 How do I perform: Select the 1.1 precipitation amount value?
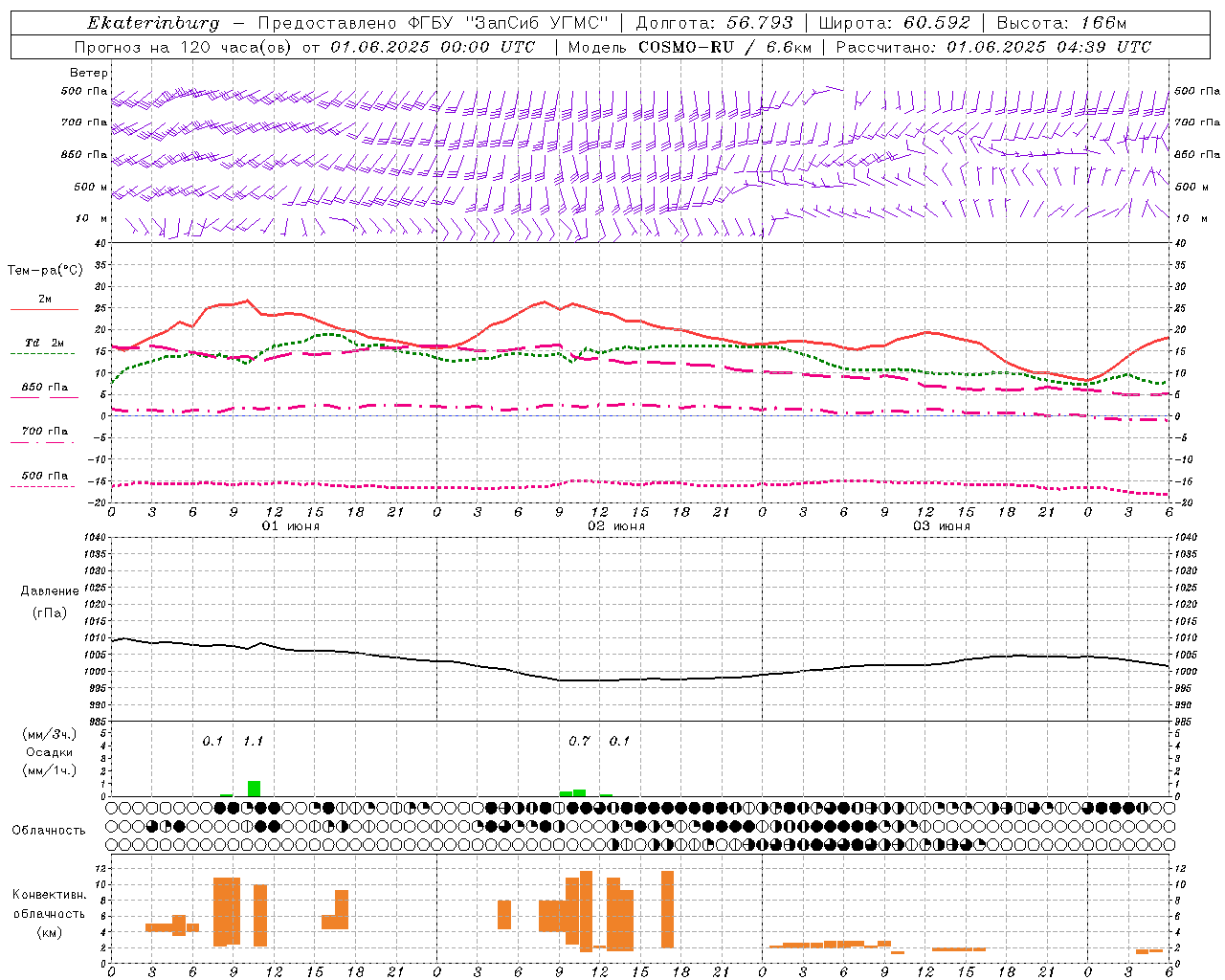253,741
